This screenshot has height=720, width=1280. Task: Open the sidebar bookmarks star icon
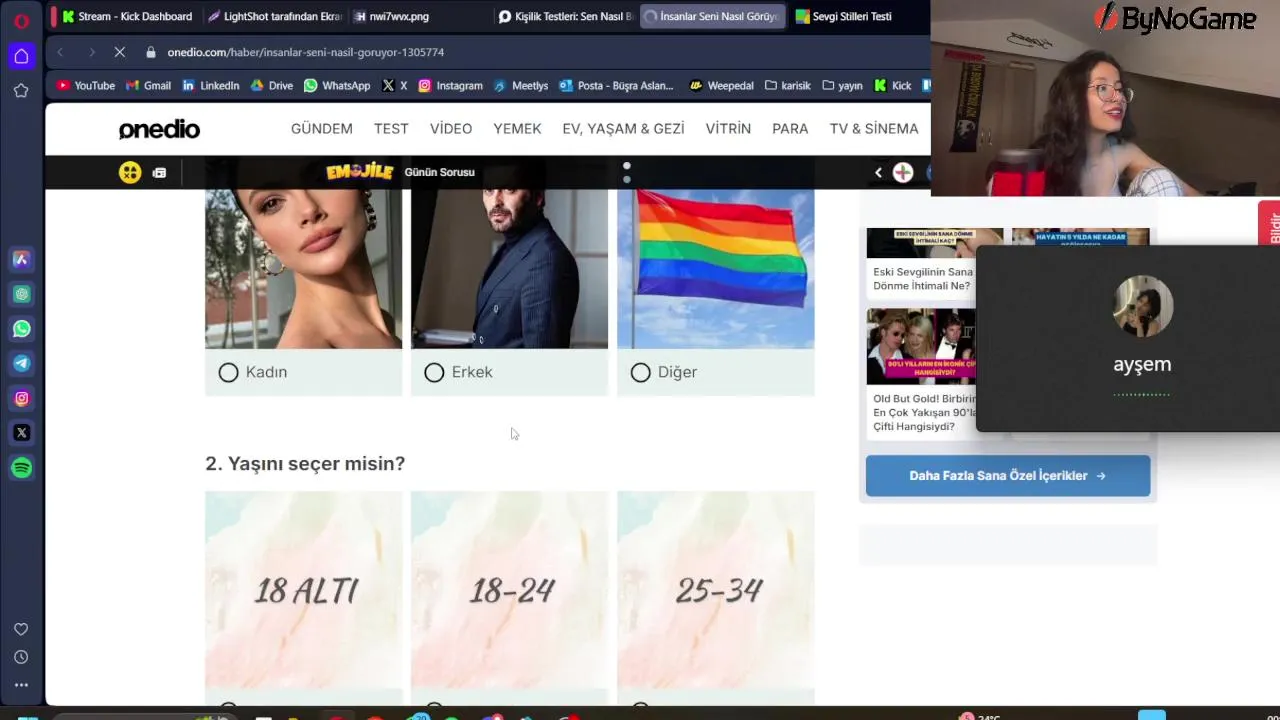[x=21, y=91]
